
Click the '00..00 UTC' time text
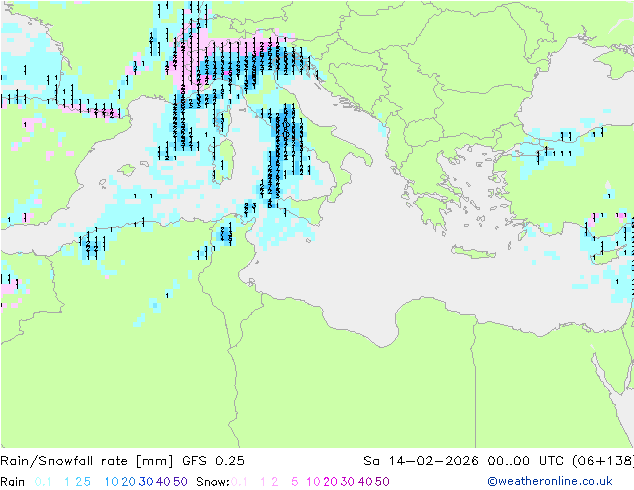525,461
